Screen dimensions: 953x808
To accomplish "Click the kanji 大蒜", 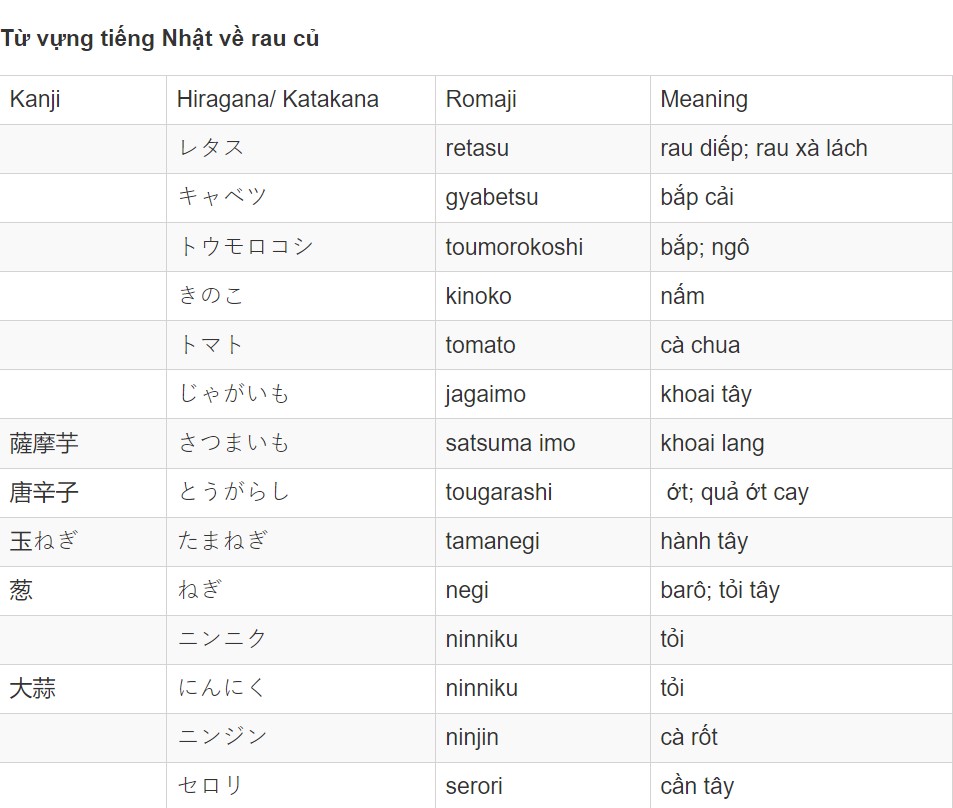I will pyautogui.click(x=32, y=689).
